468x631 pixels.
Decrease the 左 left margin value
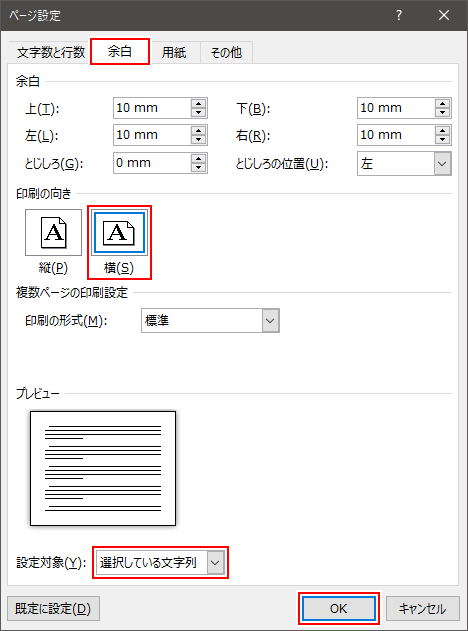pyautogui.click(x=198, y=140)
